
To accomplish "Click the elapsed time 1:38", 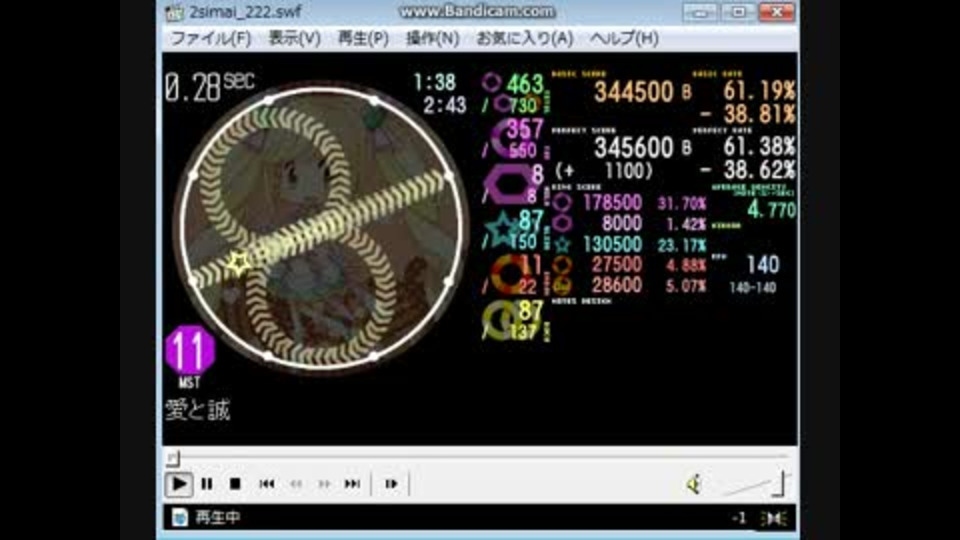I will (435, 82).
